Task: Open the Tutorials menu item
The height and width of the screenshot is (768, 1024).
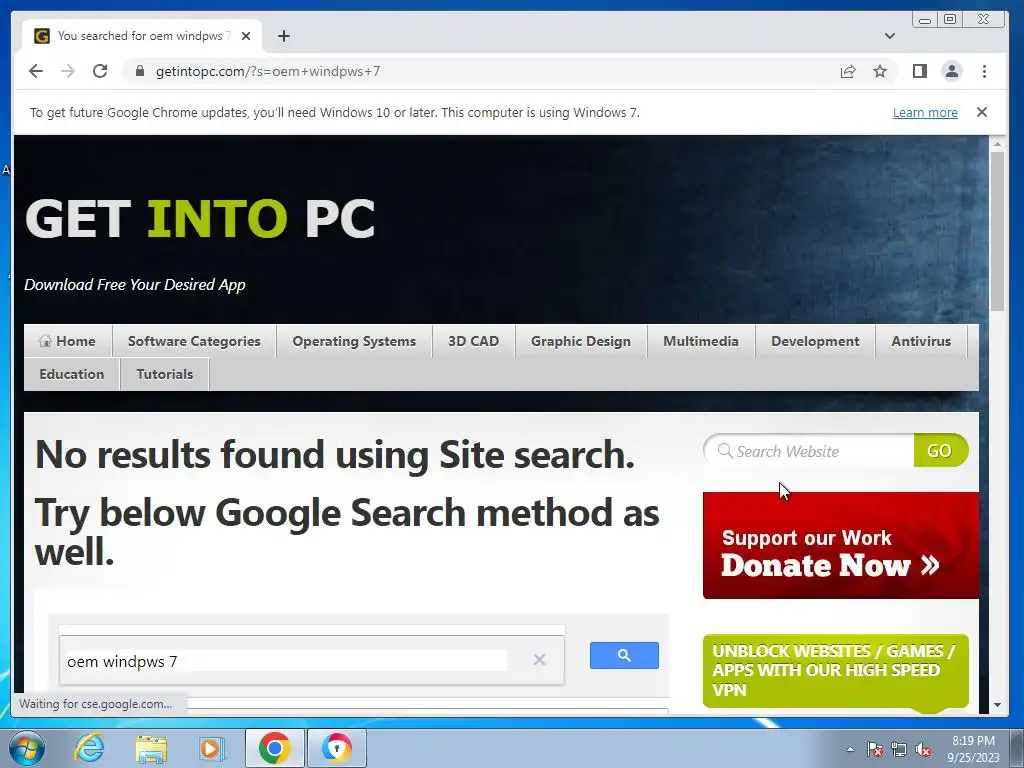Action: tap(165, 374)
